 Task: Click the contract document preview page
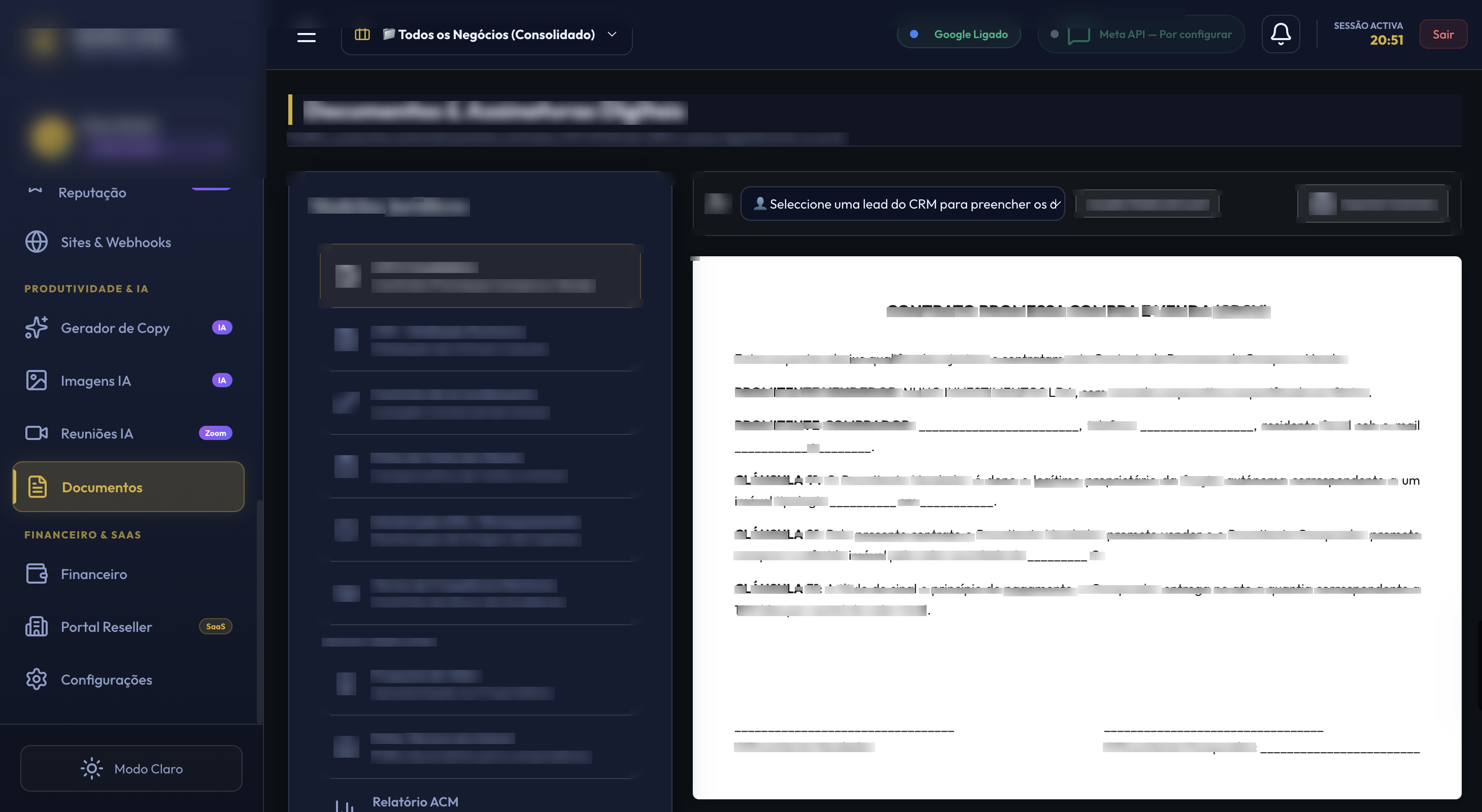(x=1076, y=527)
